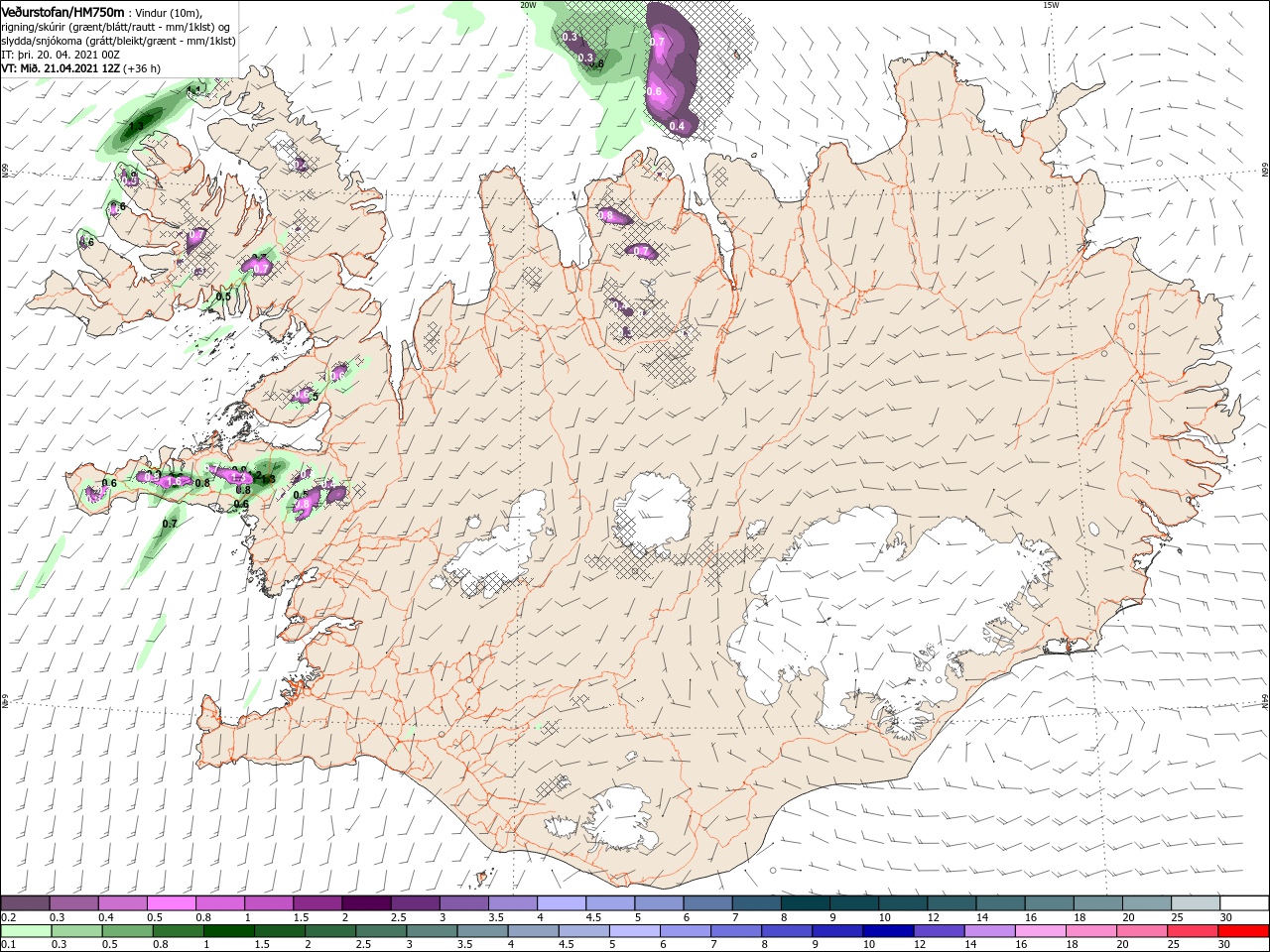
Task: Pick the gray-green swatch at 3 on rain scale
Action: click(x=432, y=931)
